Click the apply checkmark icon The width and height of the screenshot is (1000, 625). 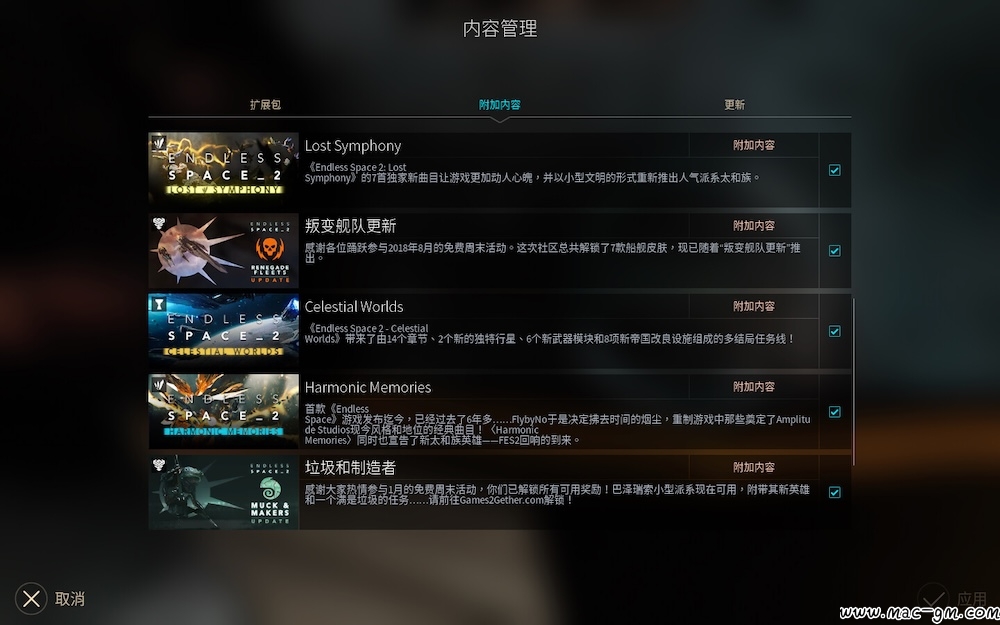(933, 599)
